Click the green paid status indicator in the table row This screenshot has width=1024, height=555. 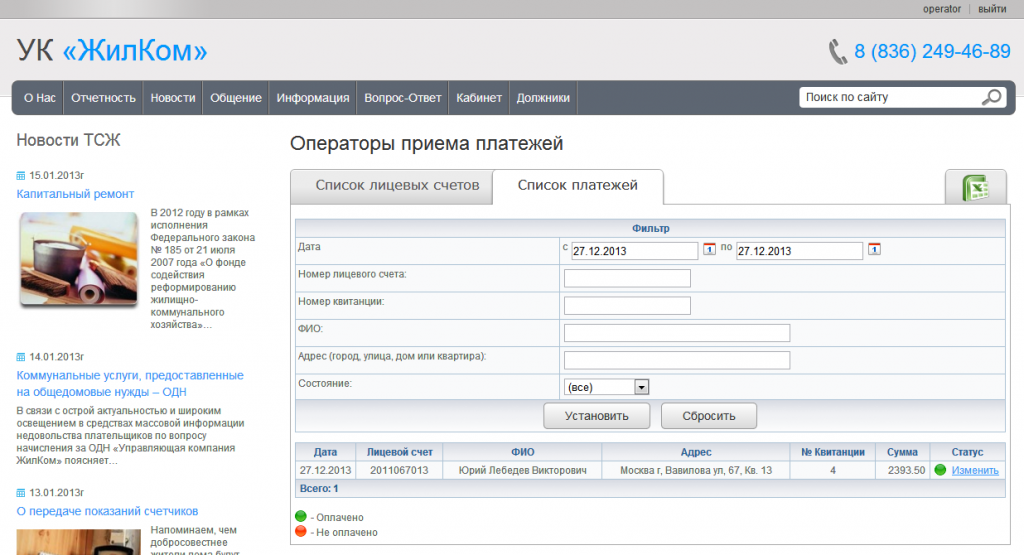coord(940,470)
